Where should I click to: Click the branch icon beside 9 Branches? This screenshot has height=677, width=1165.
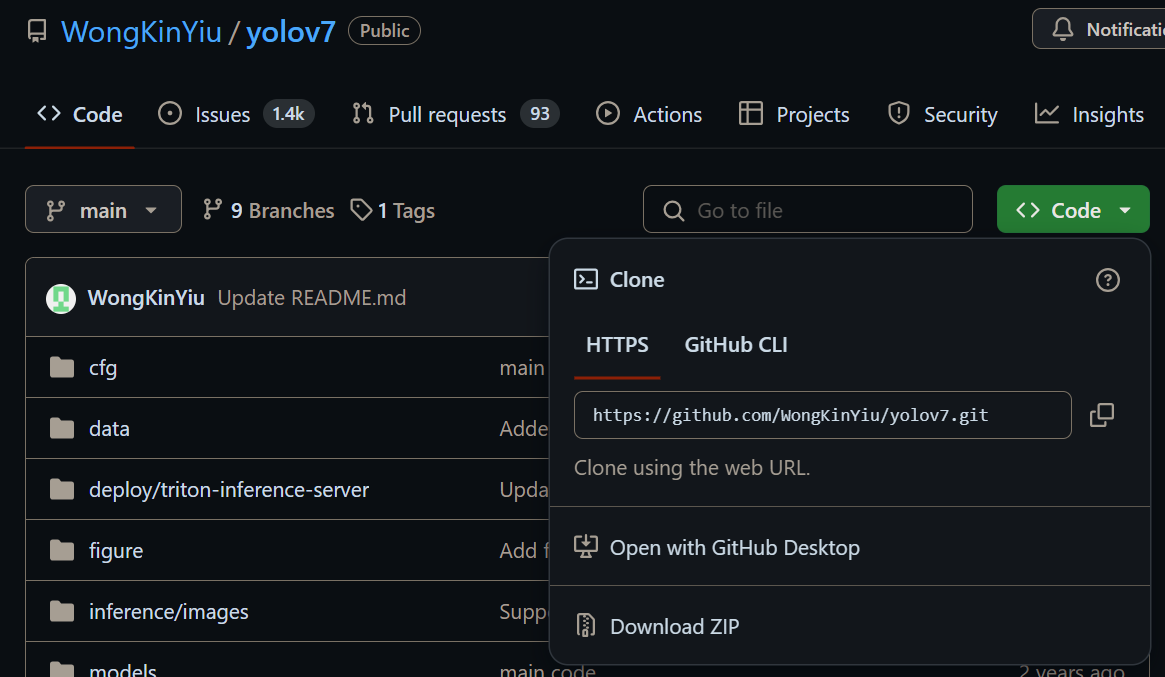pyautogui.click(x=212, y=210)
